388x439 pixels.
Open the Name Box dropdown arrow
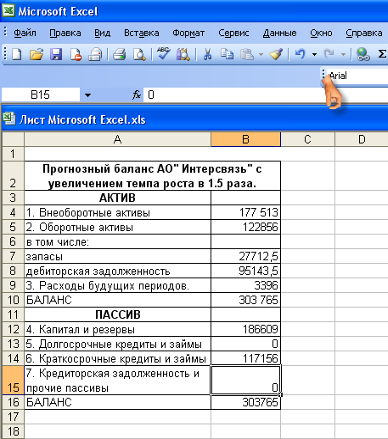(88, 95)
